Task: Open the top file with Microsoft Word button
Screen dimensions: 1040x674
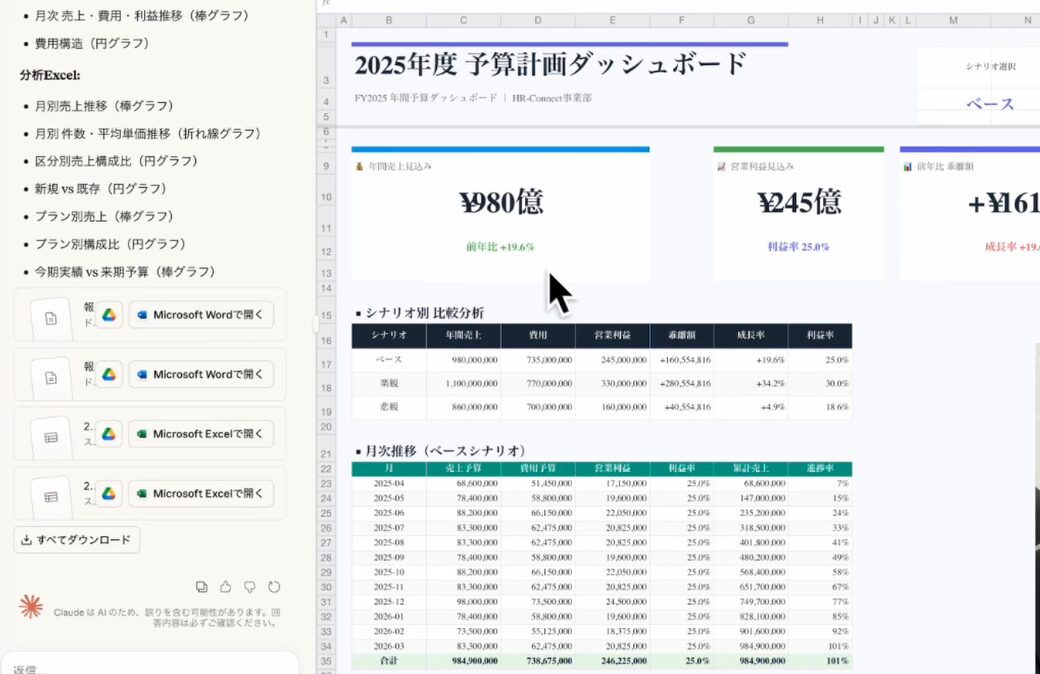Action: point(201,315)
